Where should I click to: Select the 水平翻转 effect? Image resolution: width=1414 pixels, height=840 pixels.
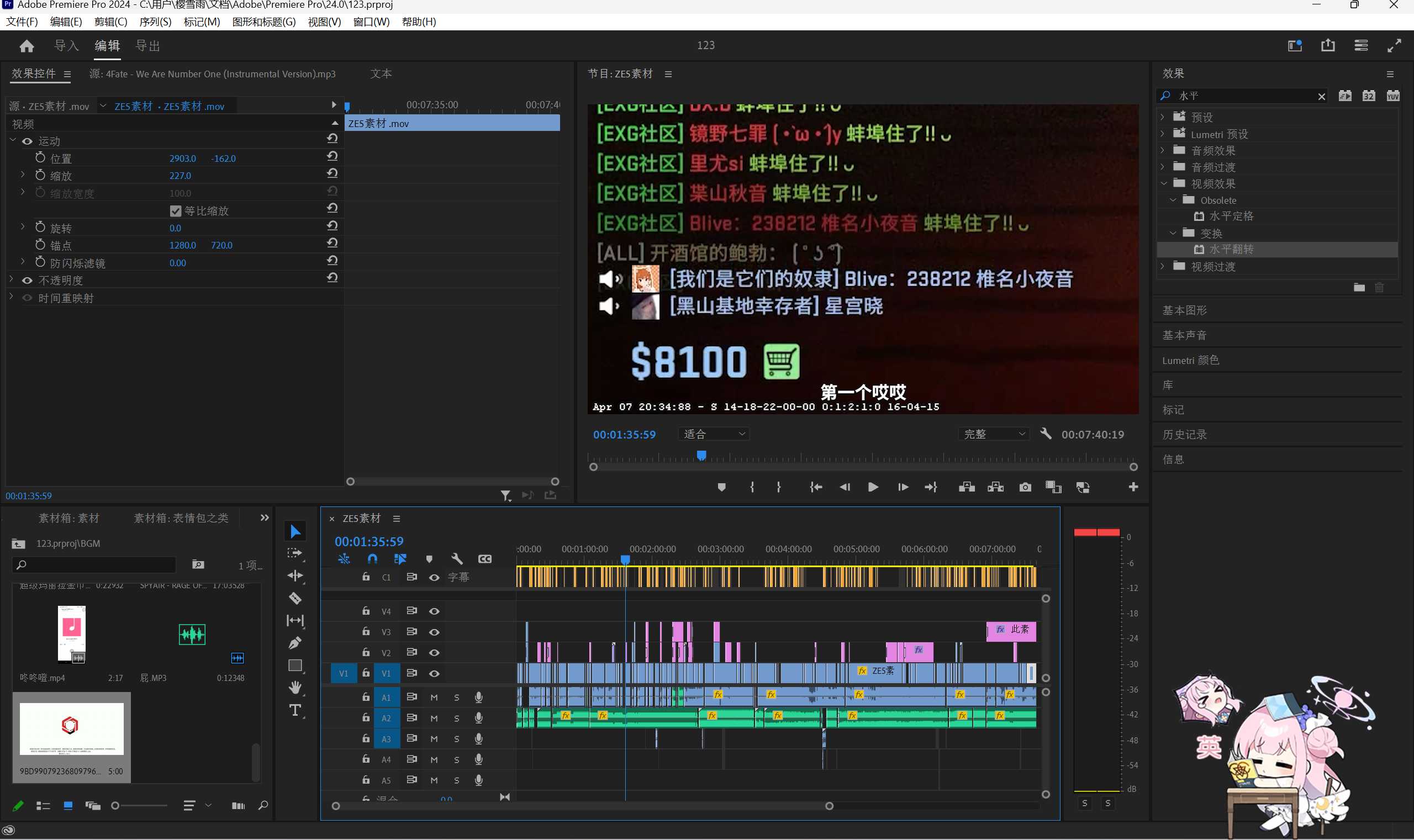(x=1231, y=249)
